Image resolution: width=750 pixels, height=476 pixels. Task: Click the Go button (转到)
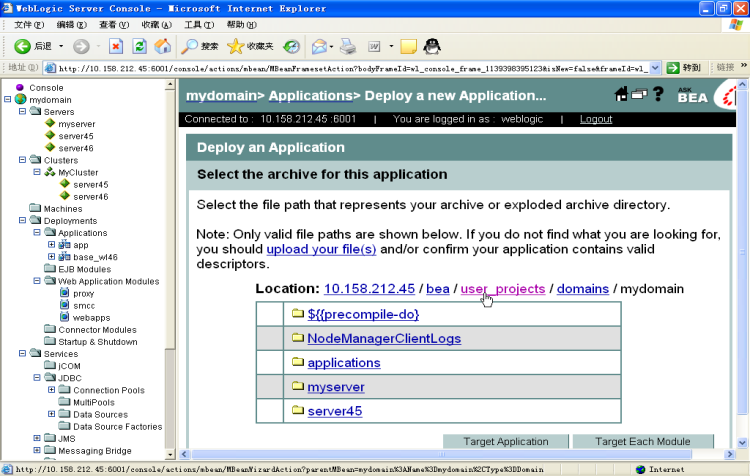[x=684, y=68]
